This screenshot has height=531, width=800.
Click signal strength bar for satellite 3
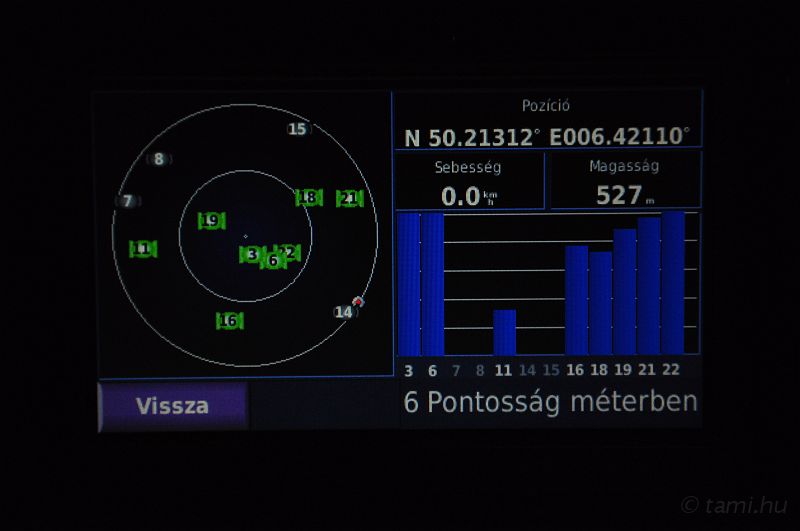click(408, 285)
